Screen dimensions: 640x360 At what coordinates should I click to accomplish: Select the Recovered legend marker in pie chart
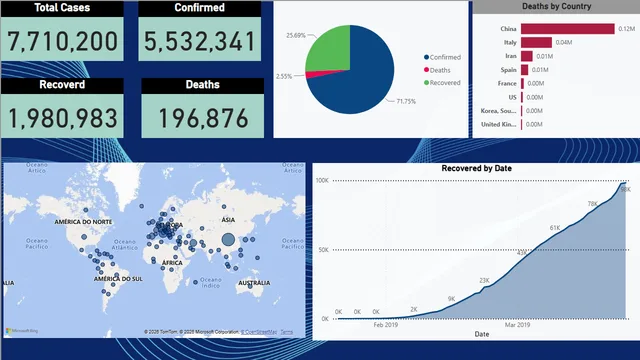tap(427, 82)
